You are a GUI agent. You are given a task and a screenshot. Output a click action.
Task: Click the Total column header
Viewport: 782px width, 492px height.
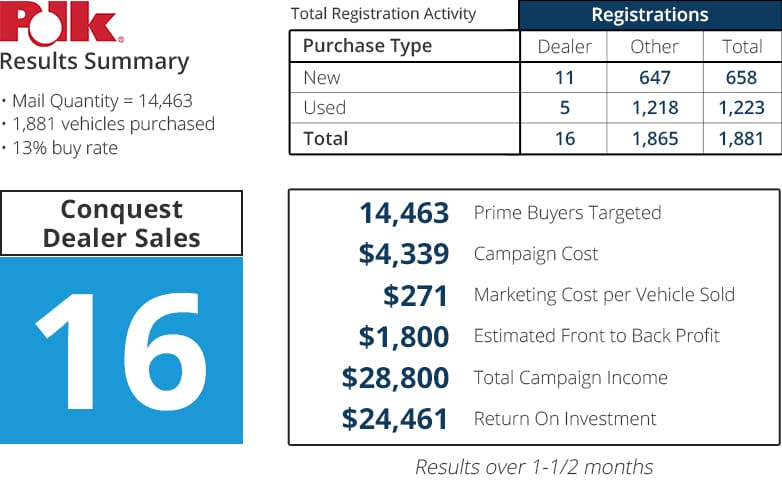pos(742,46)
